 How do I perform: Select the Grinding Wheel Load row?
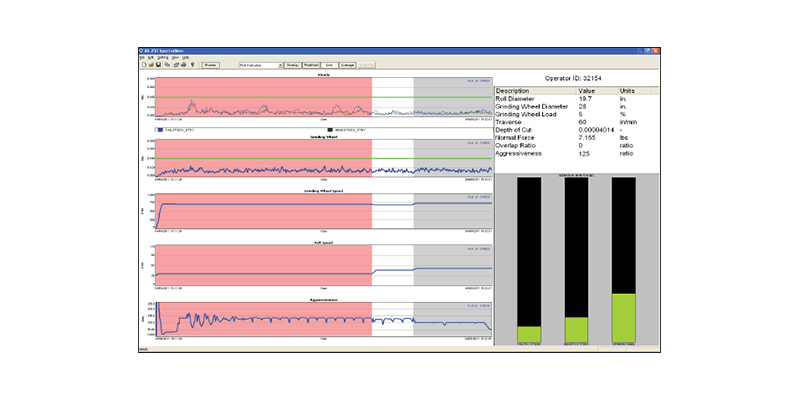577,114
